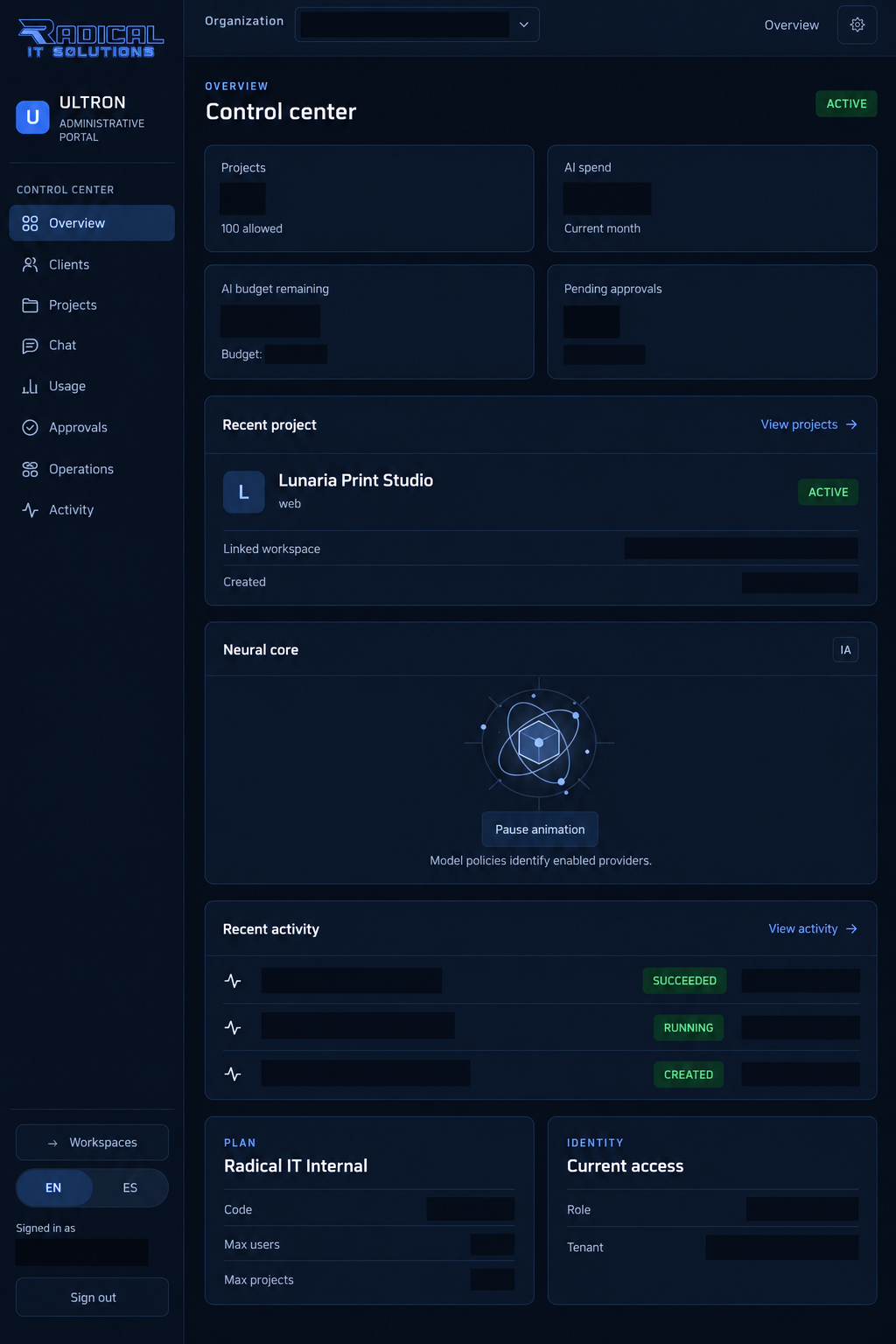Click the Overview link in top bar
896x1344 pixels.
coord(792,24)
